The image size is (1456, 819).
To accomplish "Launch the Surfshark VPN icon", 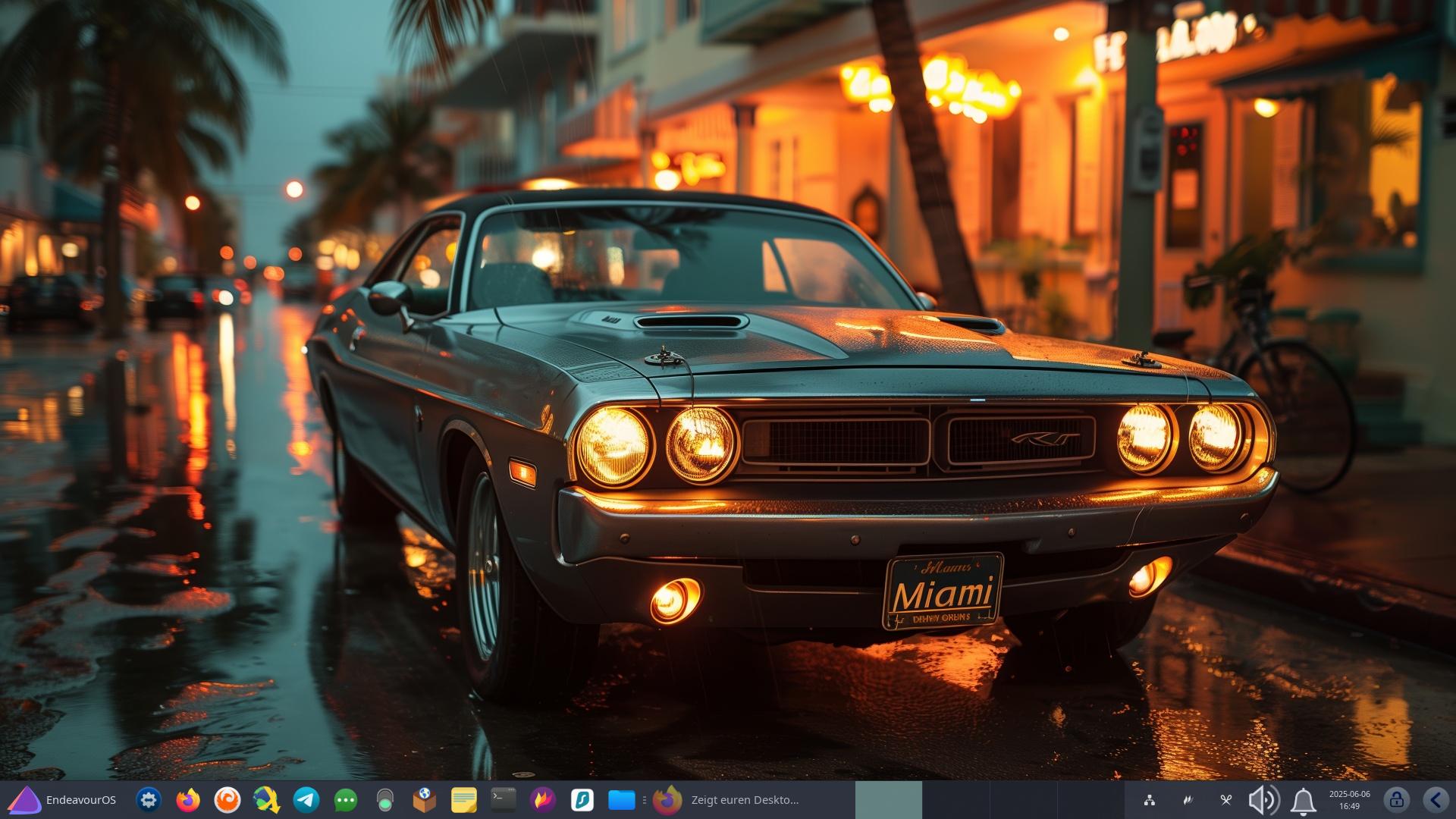I will (x=582, y=800).
